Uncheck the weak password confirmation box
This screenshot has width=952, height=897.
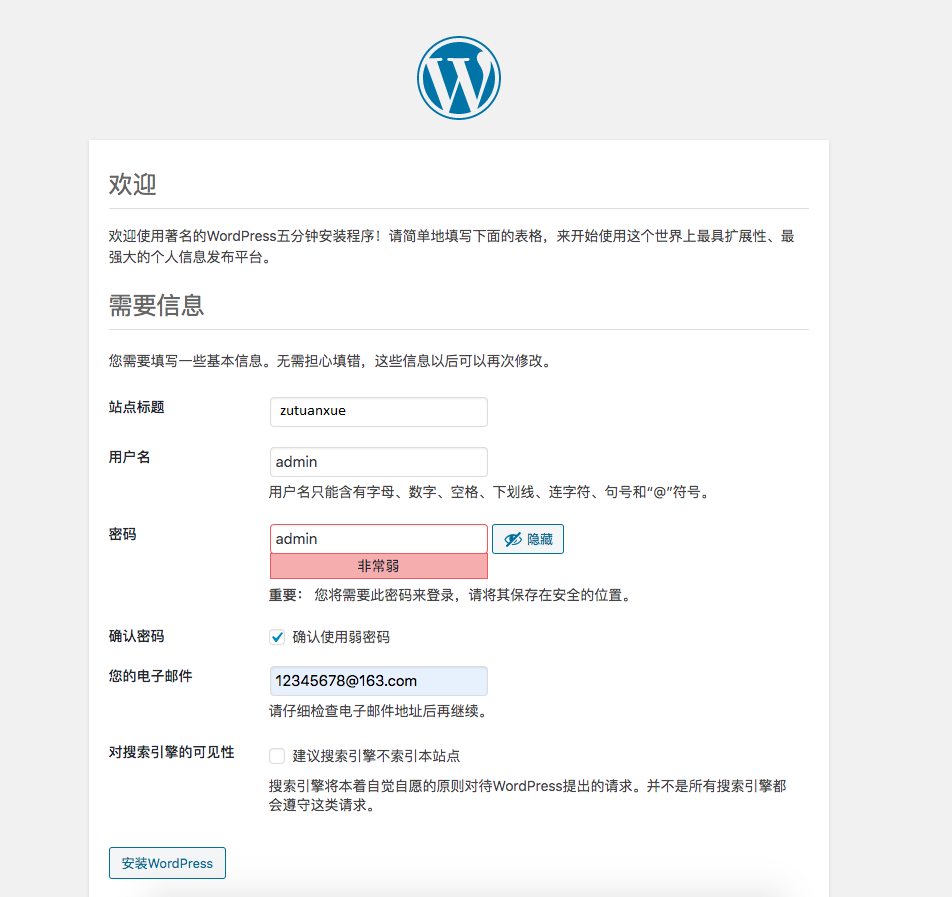[x=277, y=636]
